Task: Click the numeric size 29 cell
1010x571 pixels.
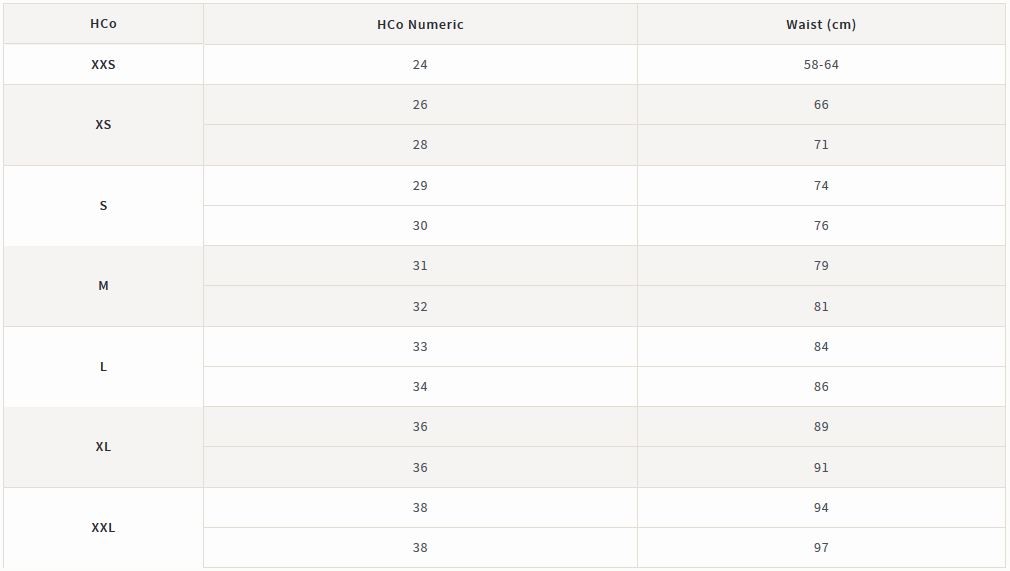Action: click(420, 186)
